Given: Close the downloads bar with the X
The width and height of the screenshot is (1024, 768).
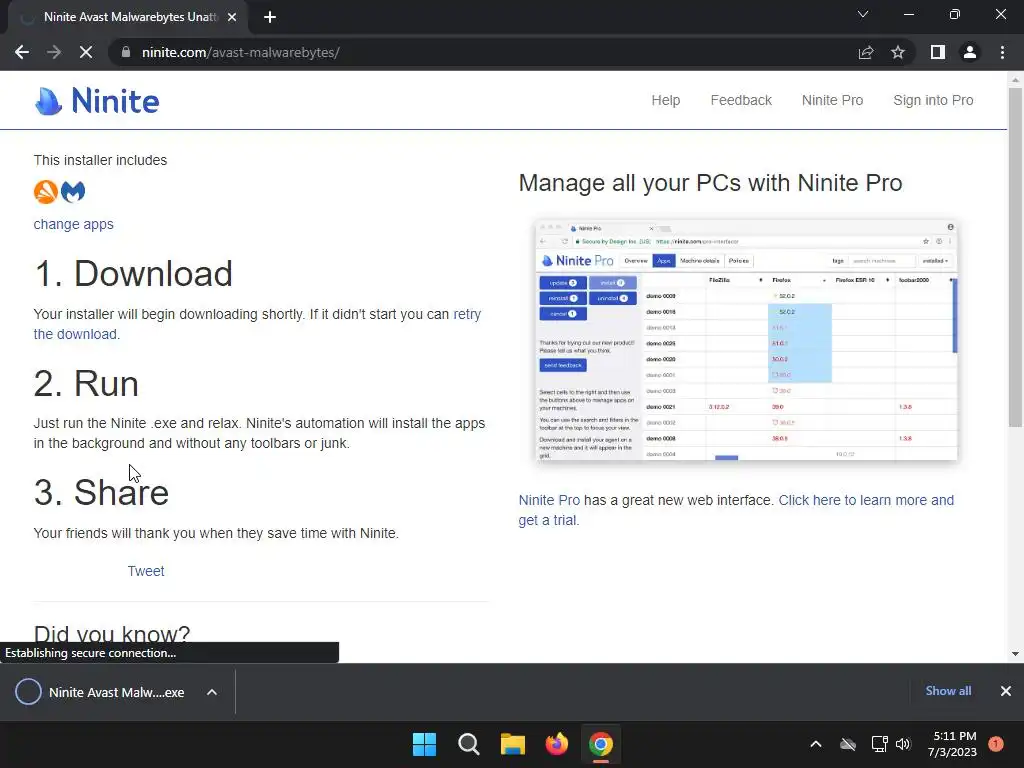Looking at the screenshot, I should (x=1006, y=691).
